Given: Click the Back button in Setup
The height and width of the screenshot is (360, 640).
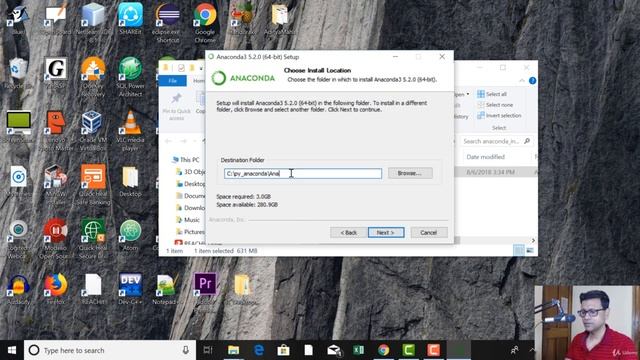Looking at the screenshot, I should pos(348,232).
